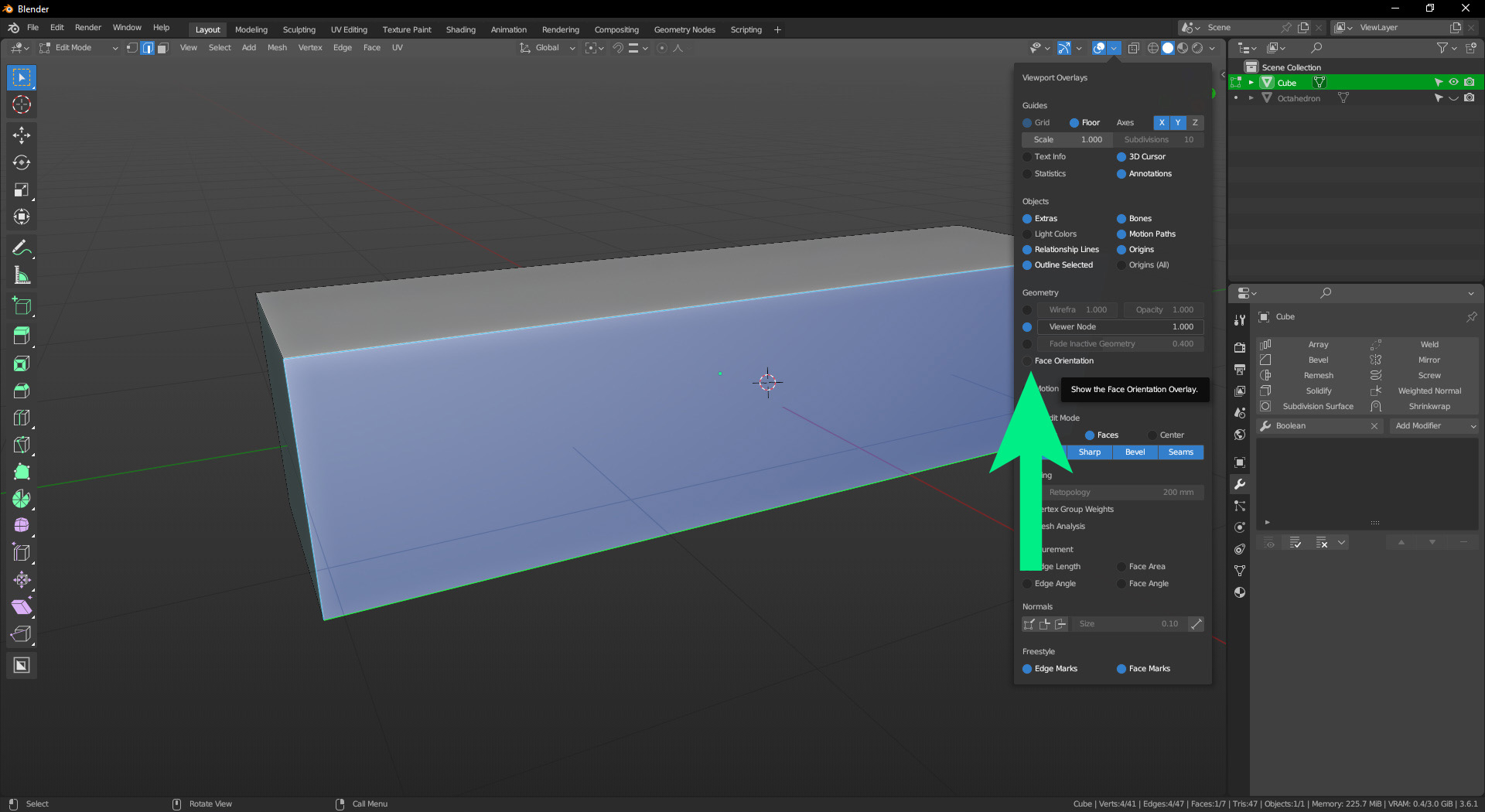
Task: Open the Add Modifier dropdown
Action: [1435, 426]
